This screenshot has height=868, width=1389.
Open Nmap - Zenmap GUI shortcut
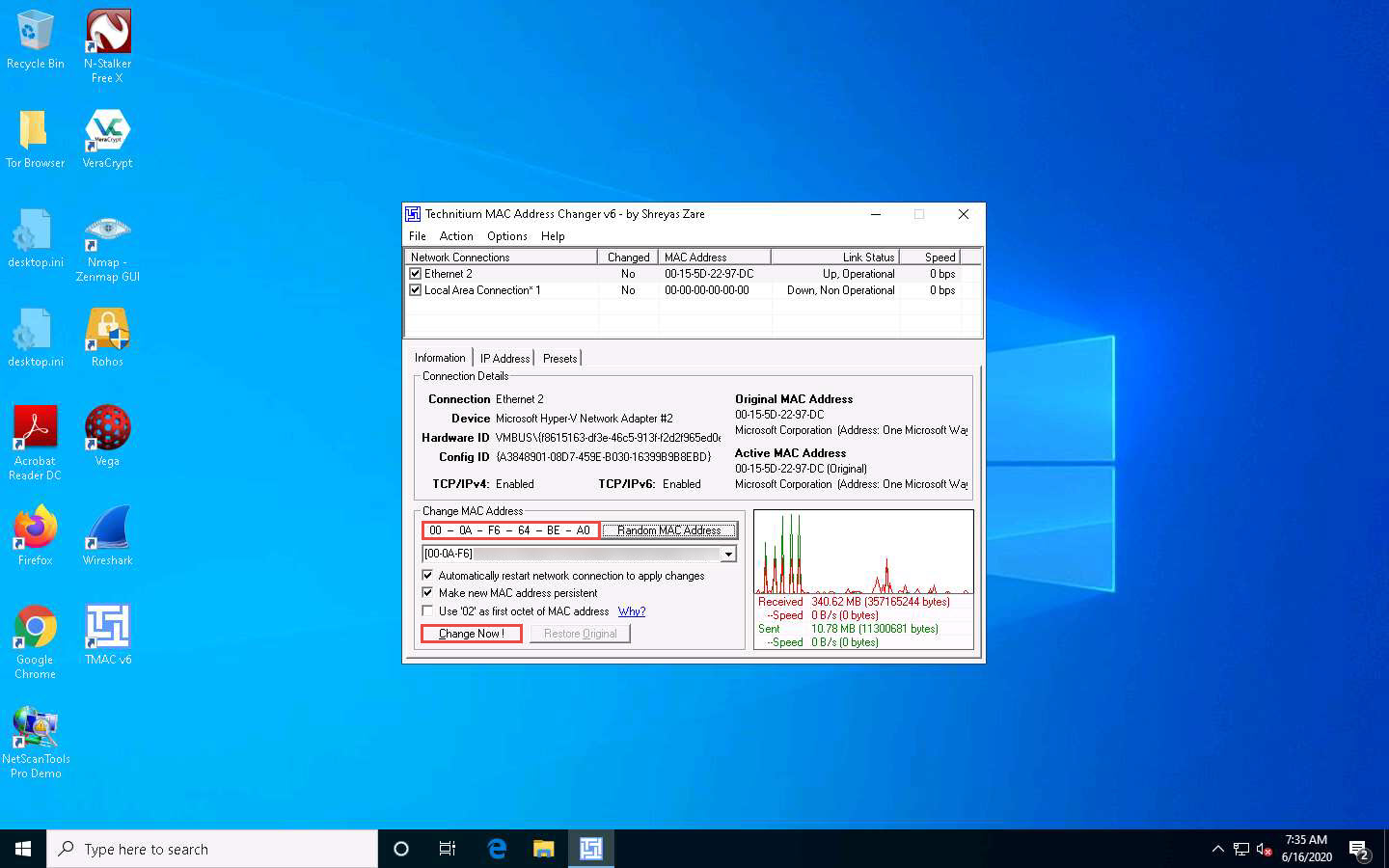107,248
